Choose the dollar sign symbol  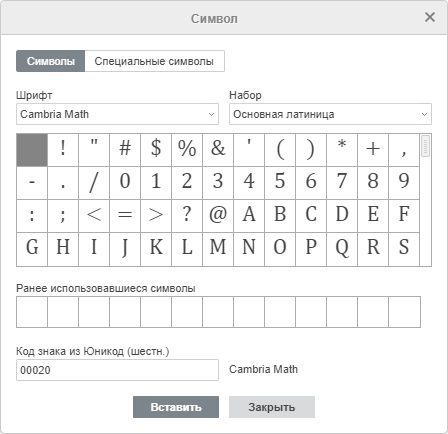(156, 150)
